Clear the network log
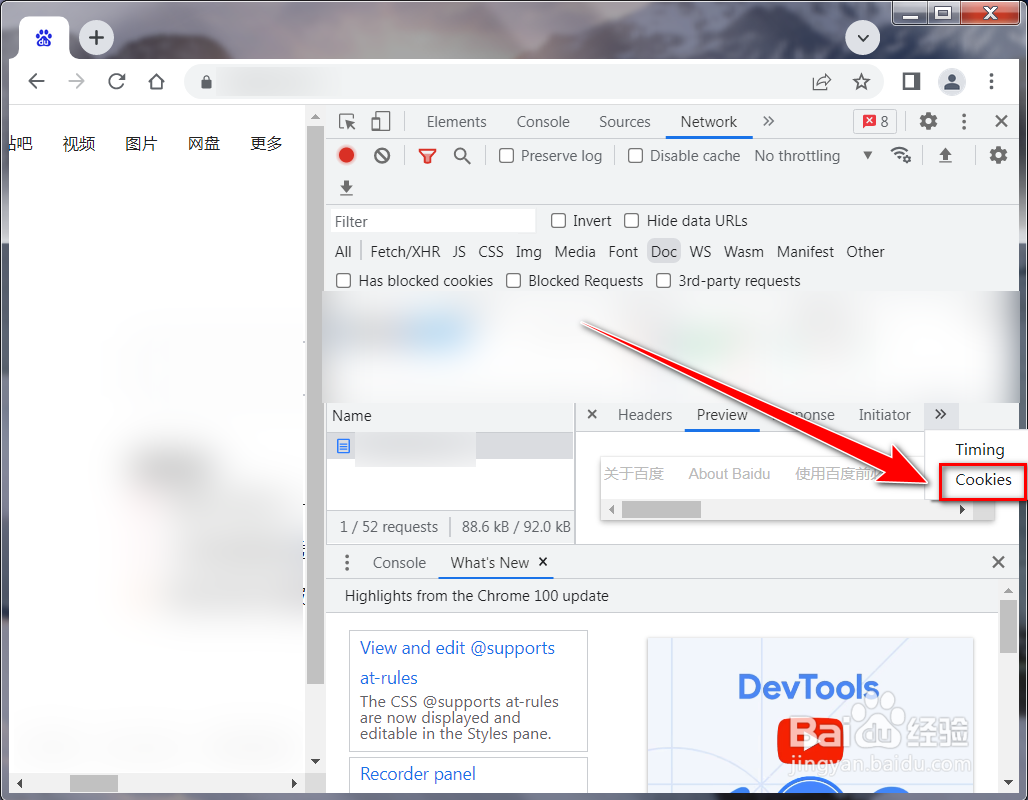Viewport: 1028px width, 800px height. coord(382,155)
